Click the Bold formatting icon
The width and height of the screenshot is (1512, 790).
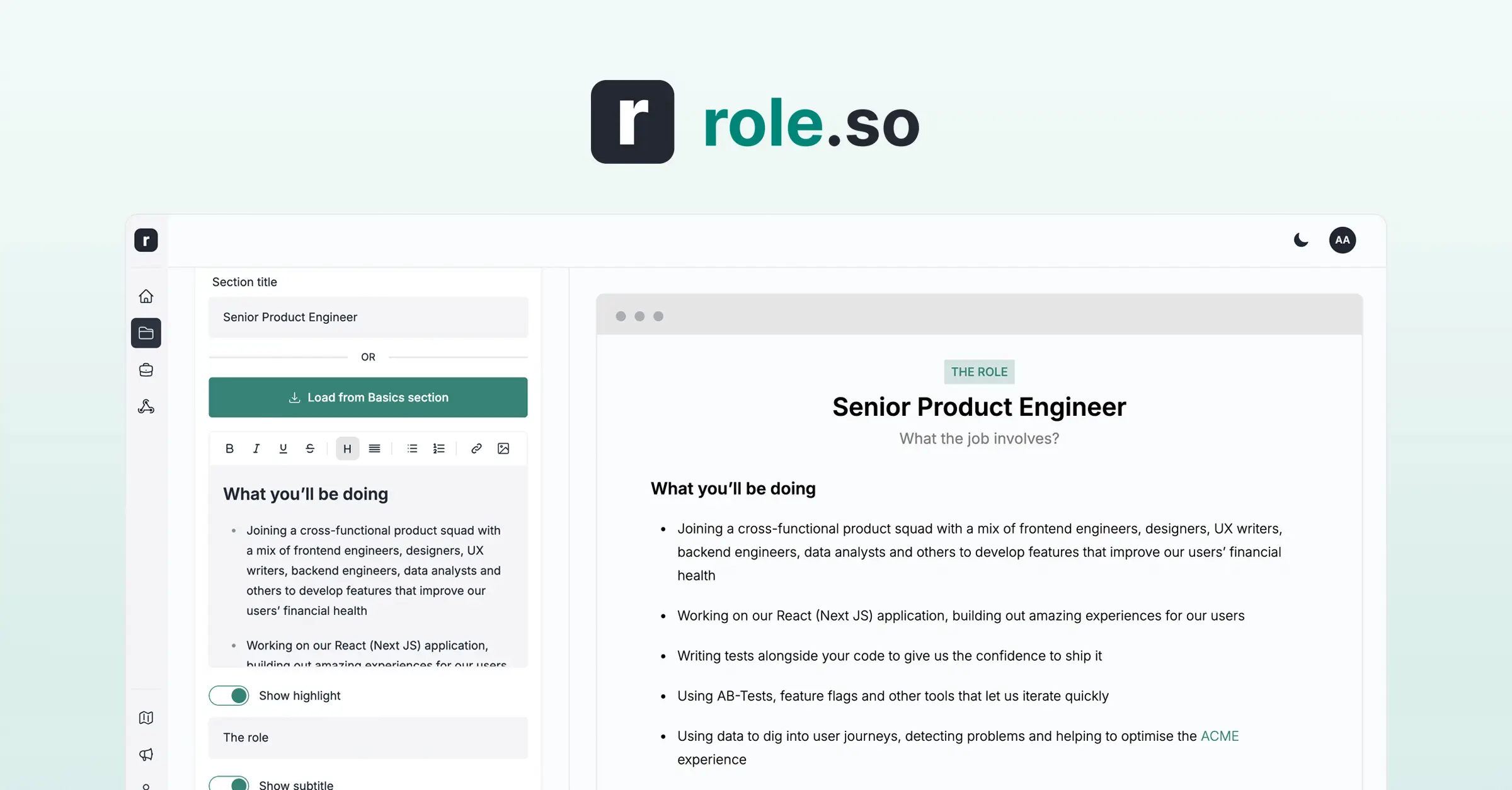click(x=229, y=449)
